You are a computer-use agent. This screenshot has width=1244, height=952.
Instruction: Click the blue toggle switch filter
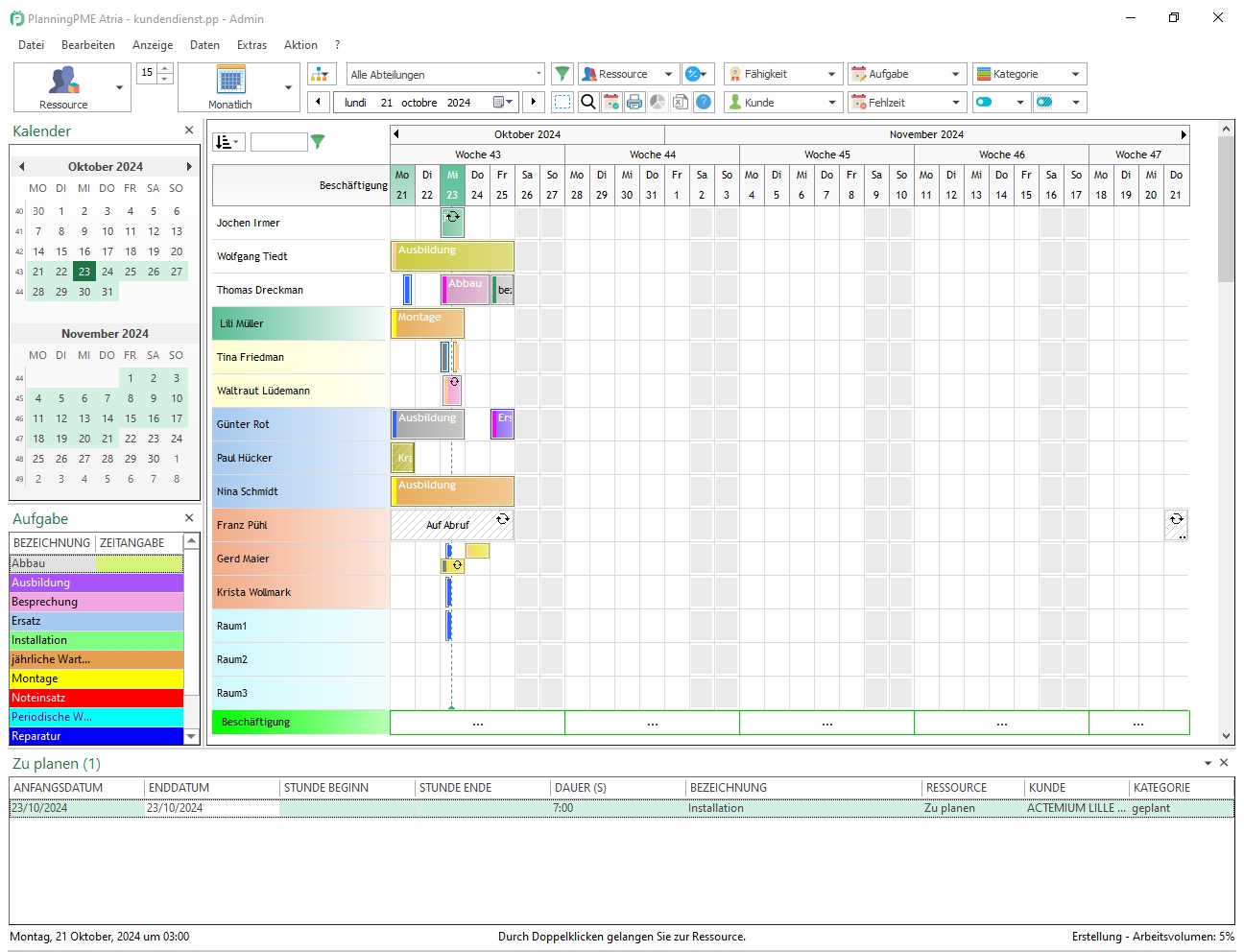coord(984,102)
